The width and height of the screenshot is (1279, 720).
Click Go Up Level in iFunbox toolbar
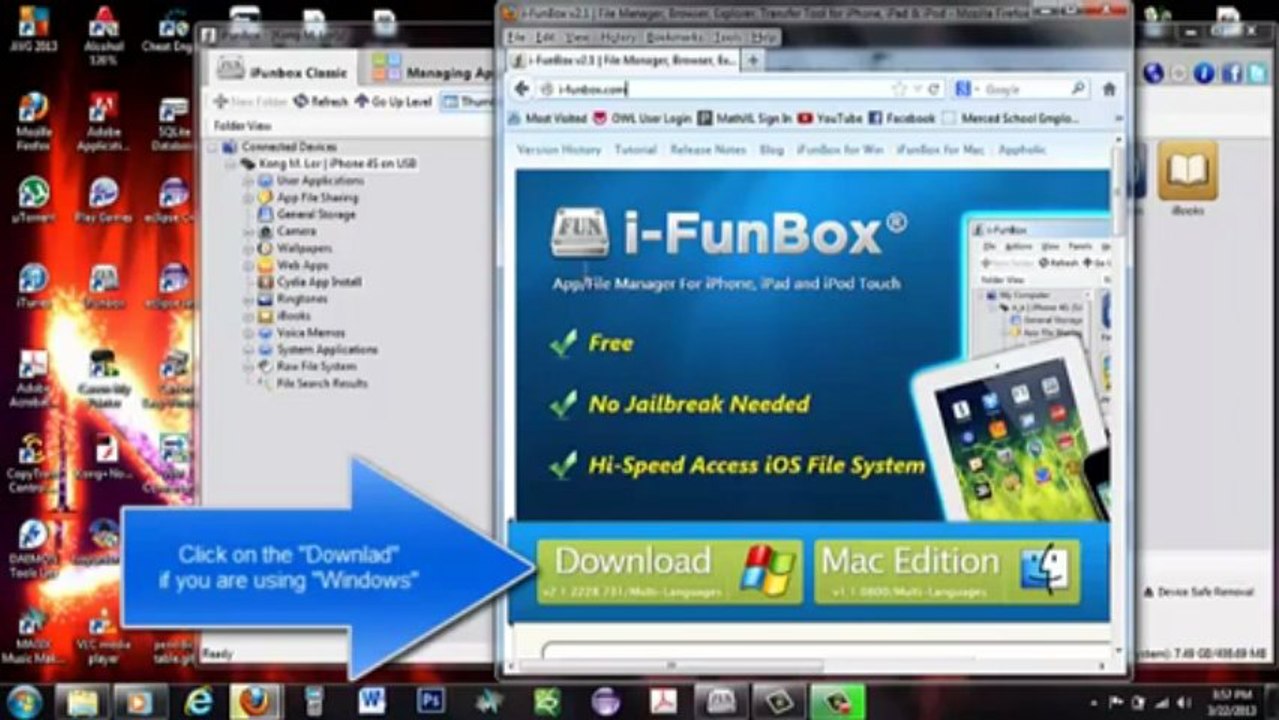click(394, 102)
